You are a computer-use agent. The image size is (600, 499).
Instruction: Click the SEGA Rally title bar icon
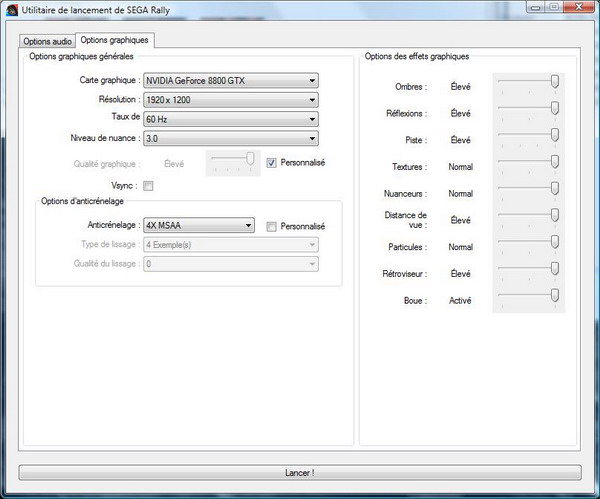coord(12,12)
